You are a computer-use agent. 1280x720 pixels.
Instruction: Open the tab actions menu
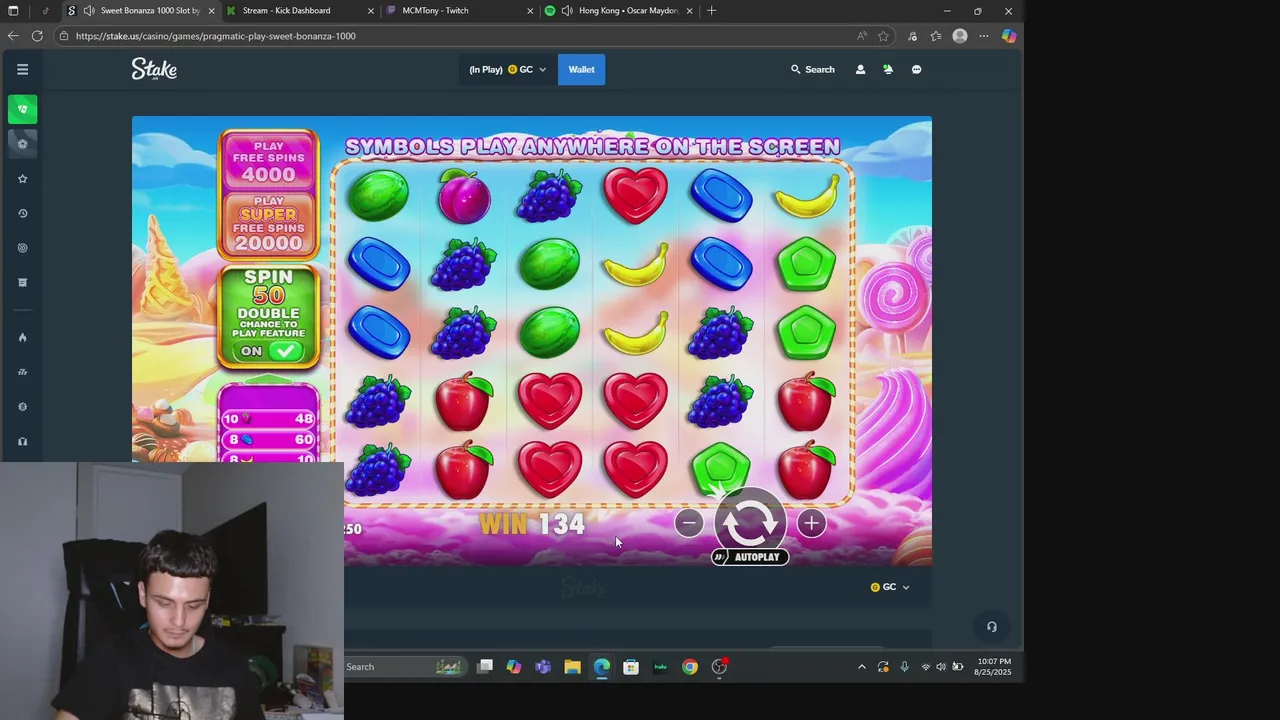tap(14, 11)
